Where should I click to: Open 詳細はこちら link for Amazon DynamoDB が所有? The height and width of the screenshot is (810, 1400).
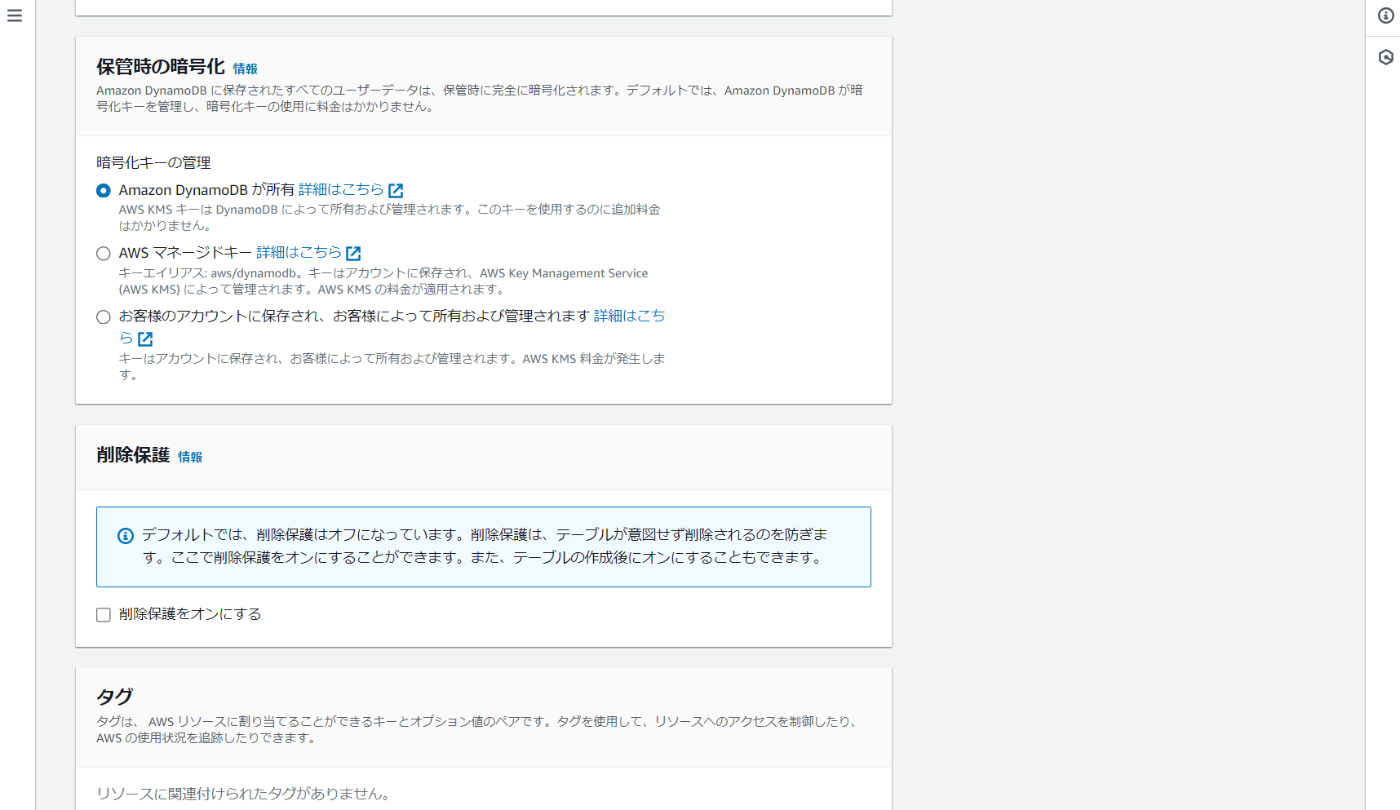click(341, 190)
